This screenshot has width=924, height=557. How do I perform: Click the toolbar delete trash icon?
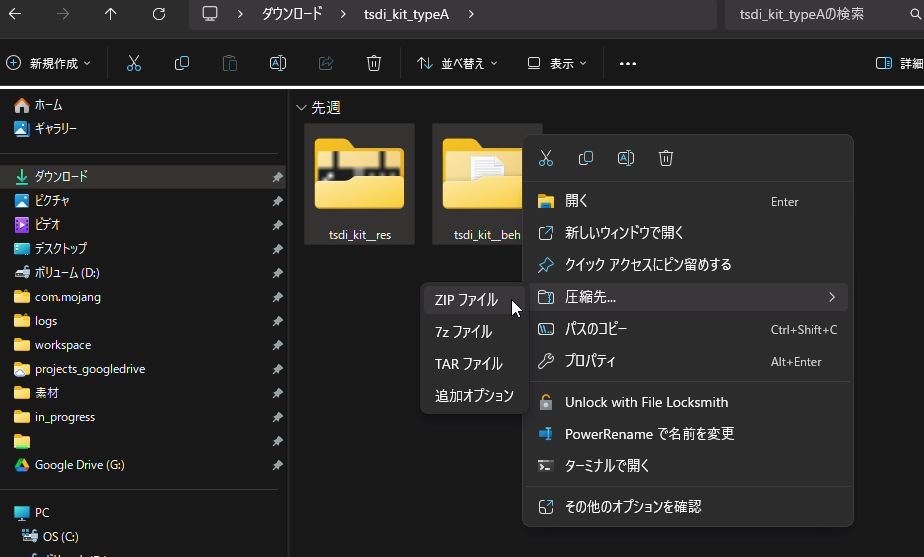(x=374, y=63)
